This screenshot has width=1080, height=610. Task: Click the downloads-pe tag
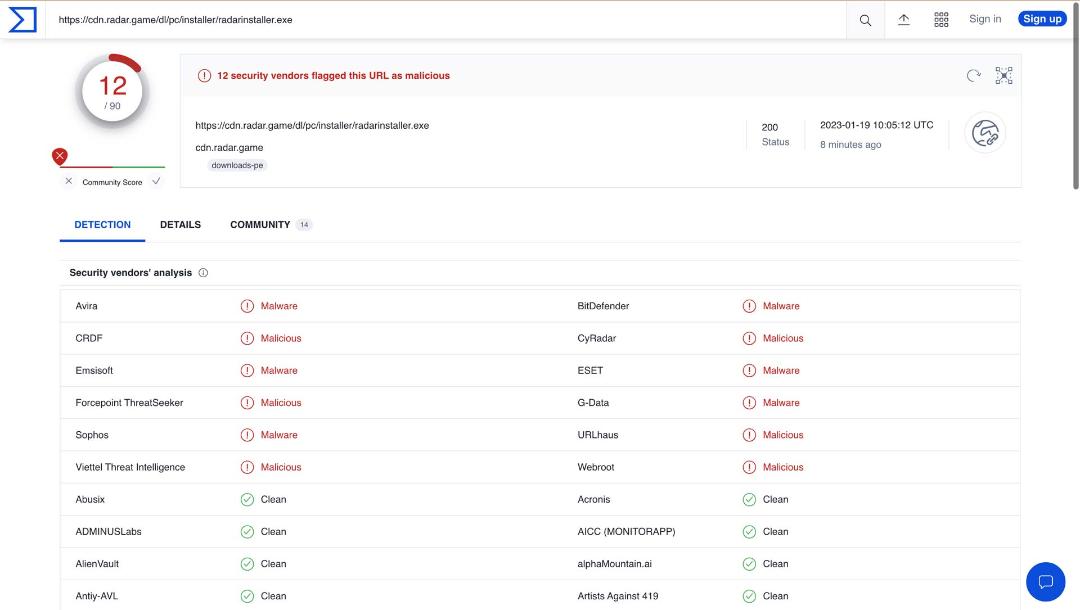237,165
